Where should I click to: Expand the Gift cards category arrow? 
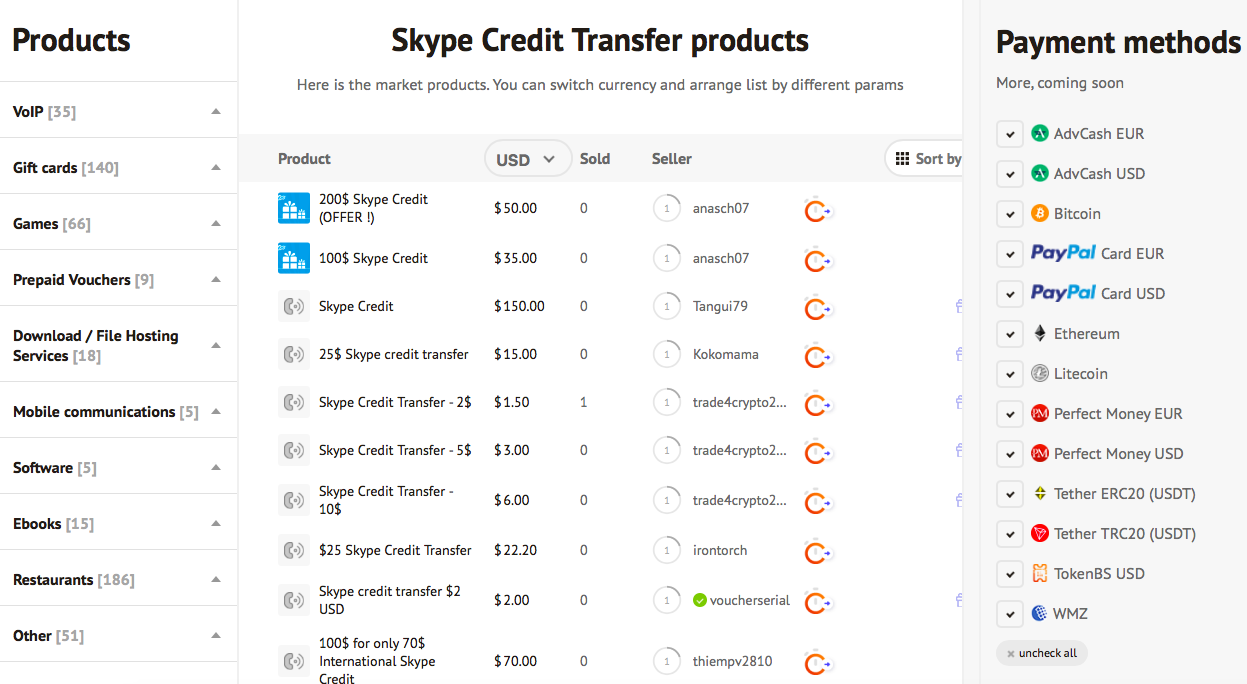(x=216, y=167)
